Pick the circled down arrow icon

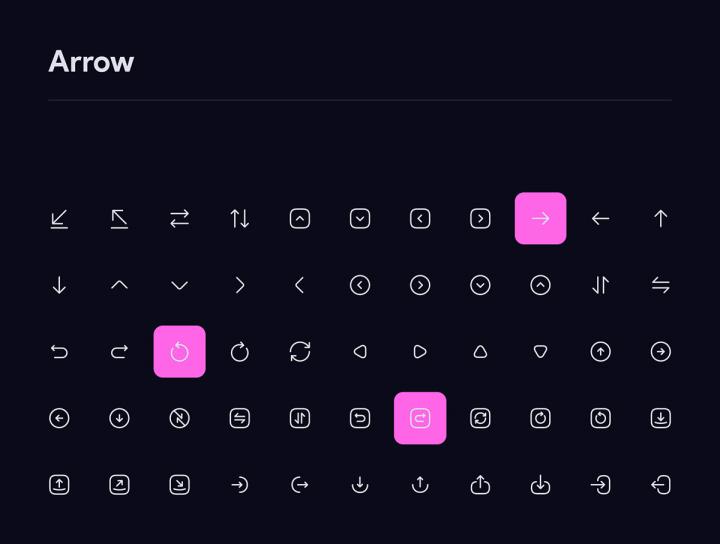pyautogui.click(x=119, y=418)
